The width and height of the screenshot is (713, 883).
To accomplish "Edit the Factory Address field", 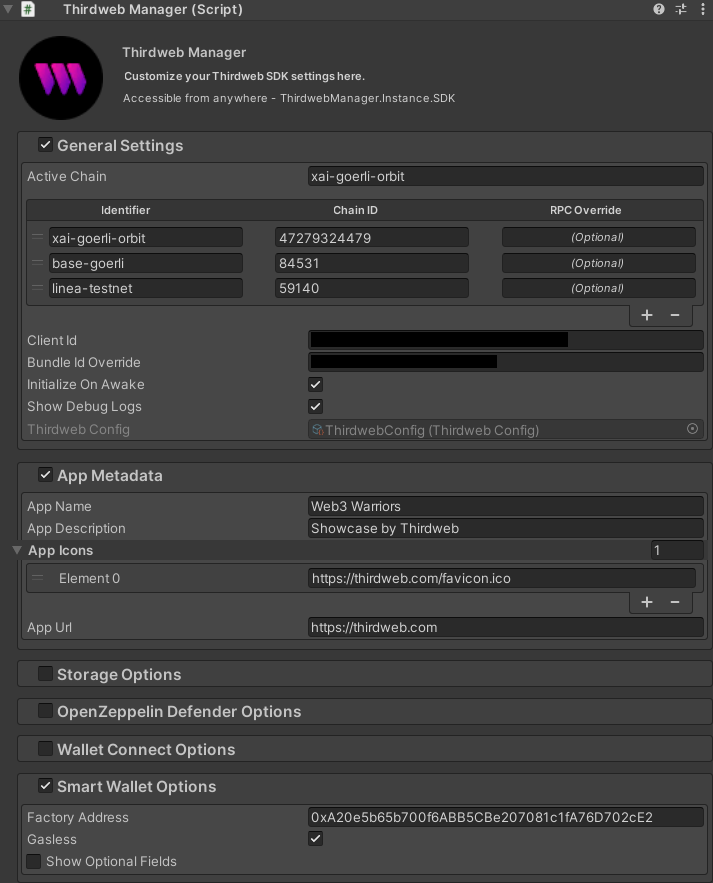I will (506, 817).
